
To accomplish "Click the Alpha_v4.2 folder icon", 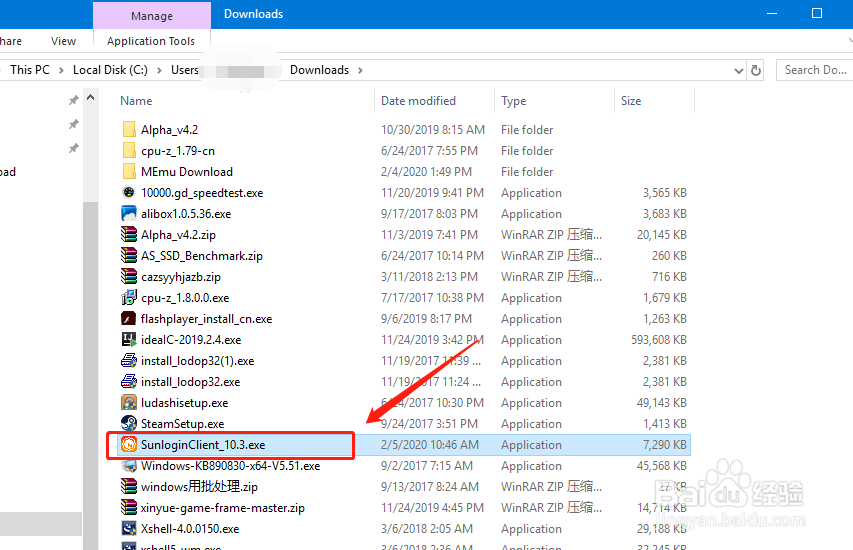I will tap(129, 129).
